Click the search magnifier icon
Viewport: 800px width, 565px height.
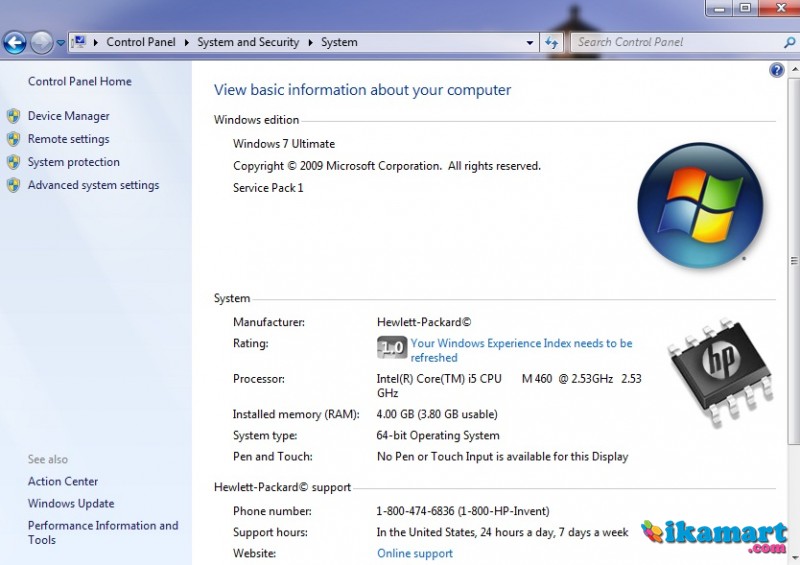click(x=789, y=43)
